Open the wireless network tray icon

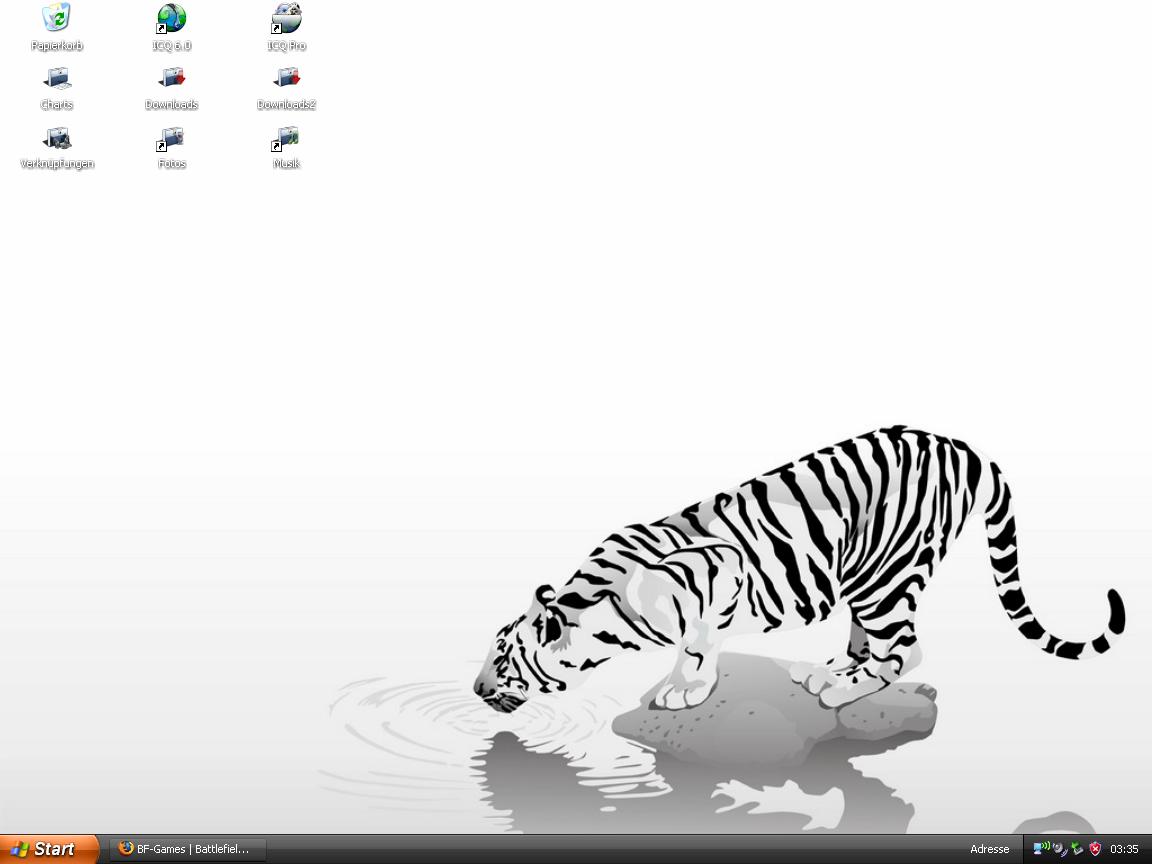click(1041, 849)
